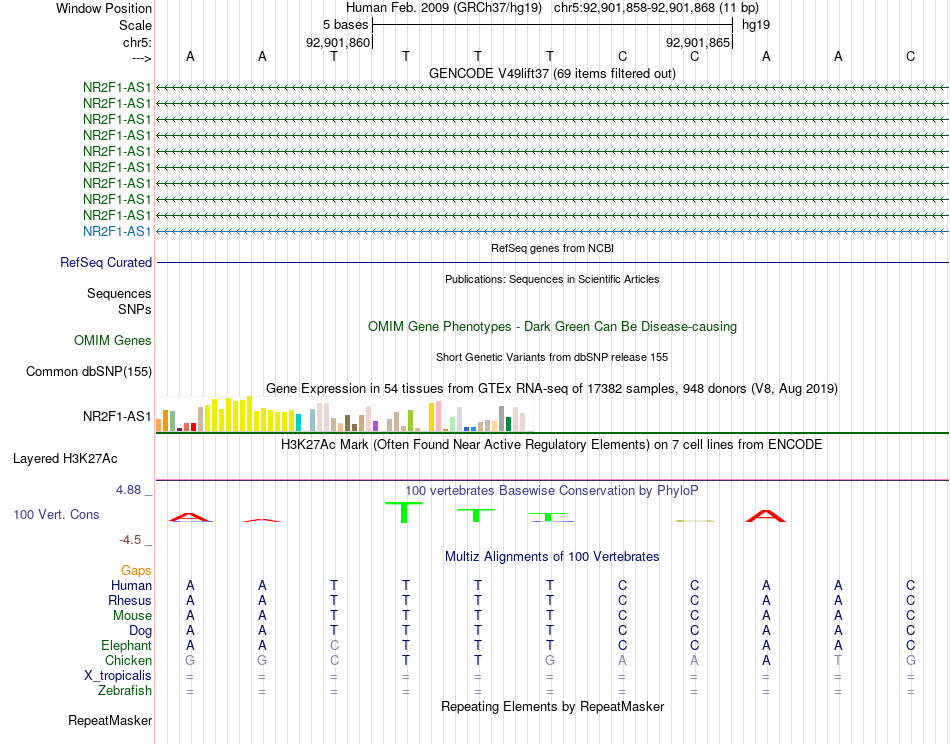
Task: Click the chr5: ruler label
Action: [x=137, y=42]
